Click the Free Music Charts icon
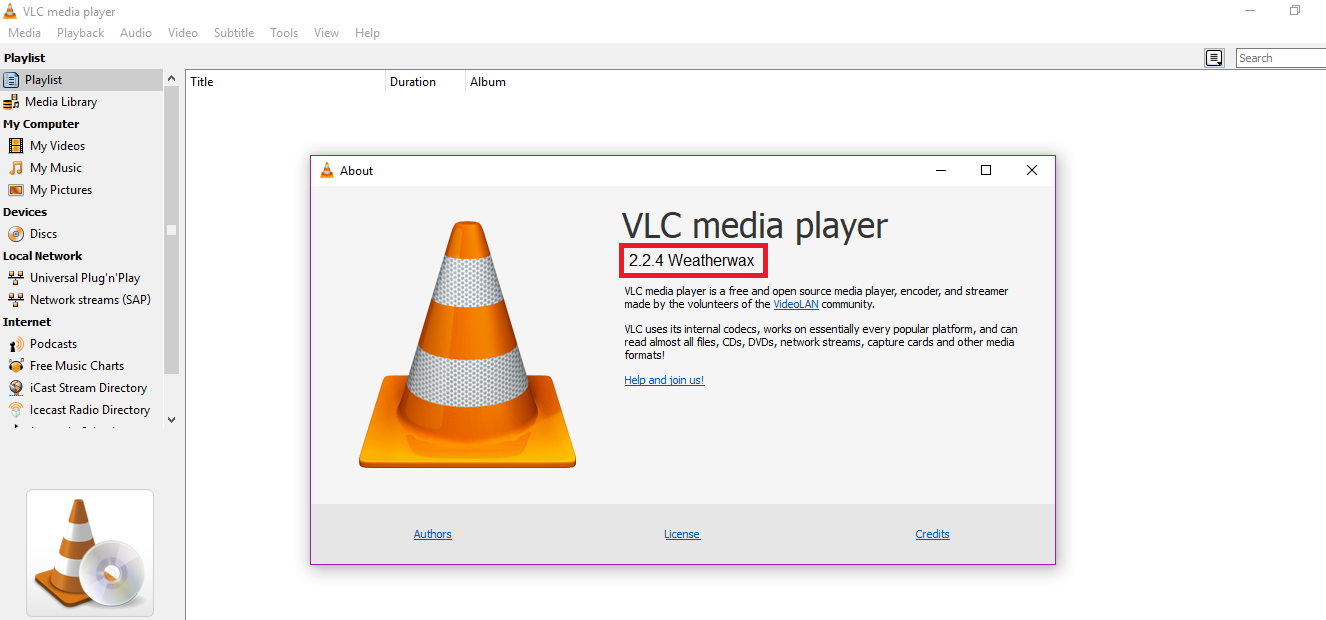 (x=16, y=366)
